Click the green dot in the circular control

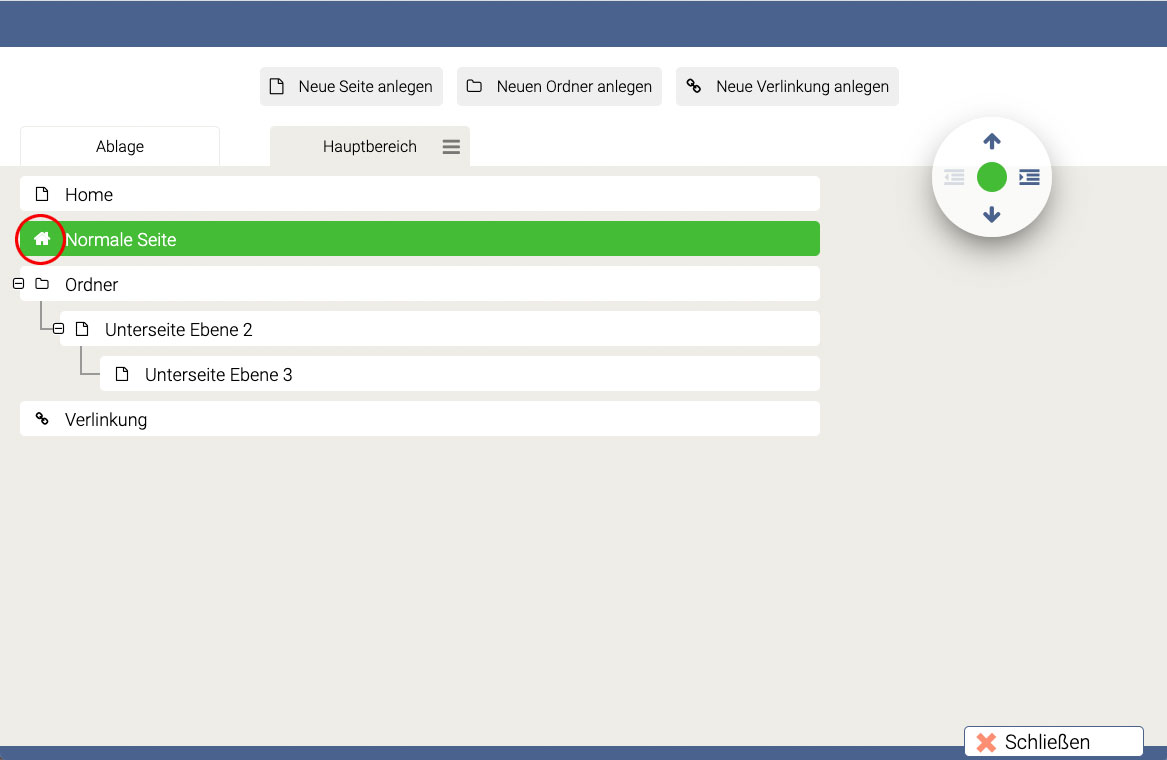click(x=991, y=177)
